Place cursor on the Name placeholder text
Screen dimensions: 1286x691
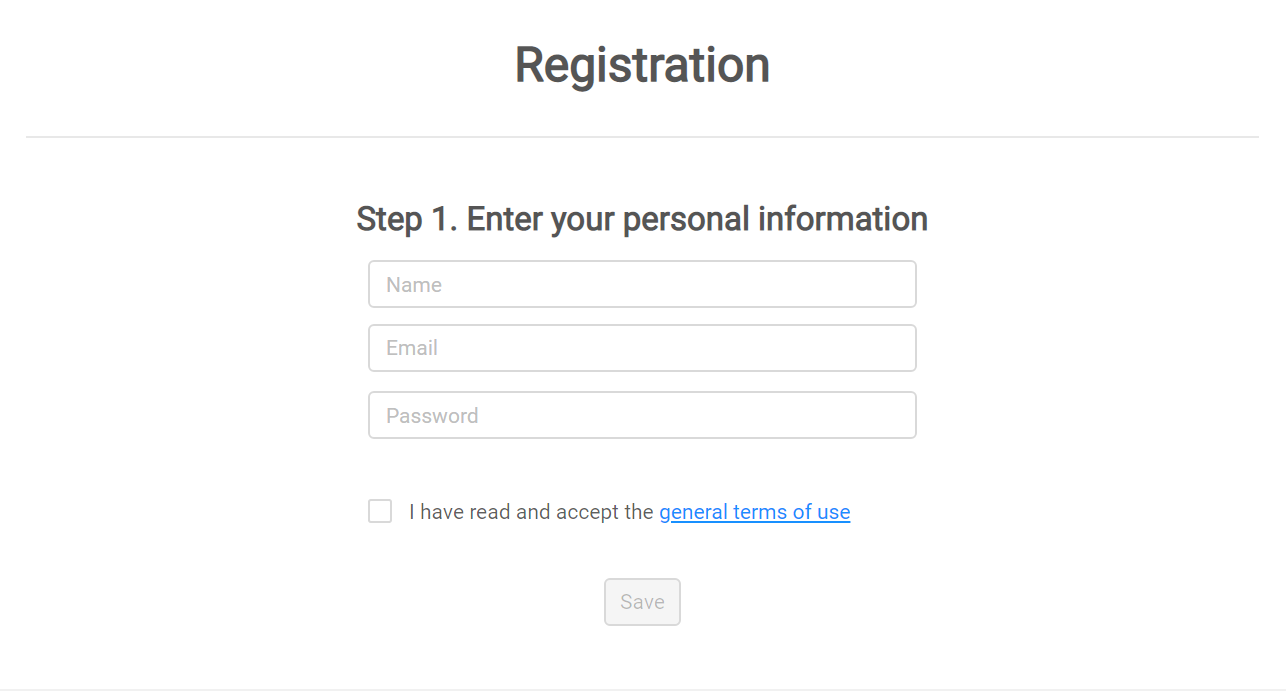tap(414, 285)
